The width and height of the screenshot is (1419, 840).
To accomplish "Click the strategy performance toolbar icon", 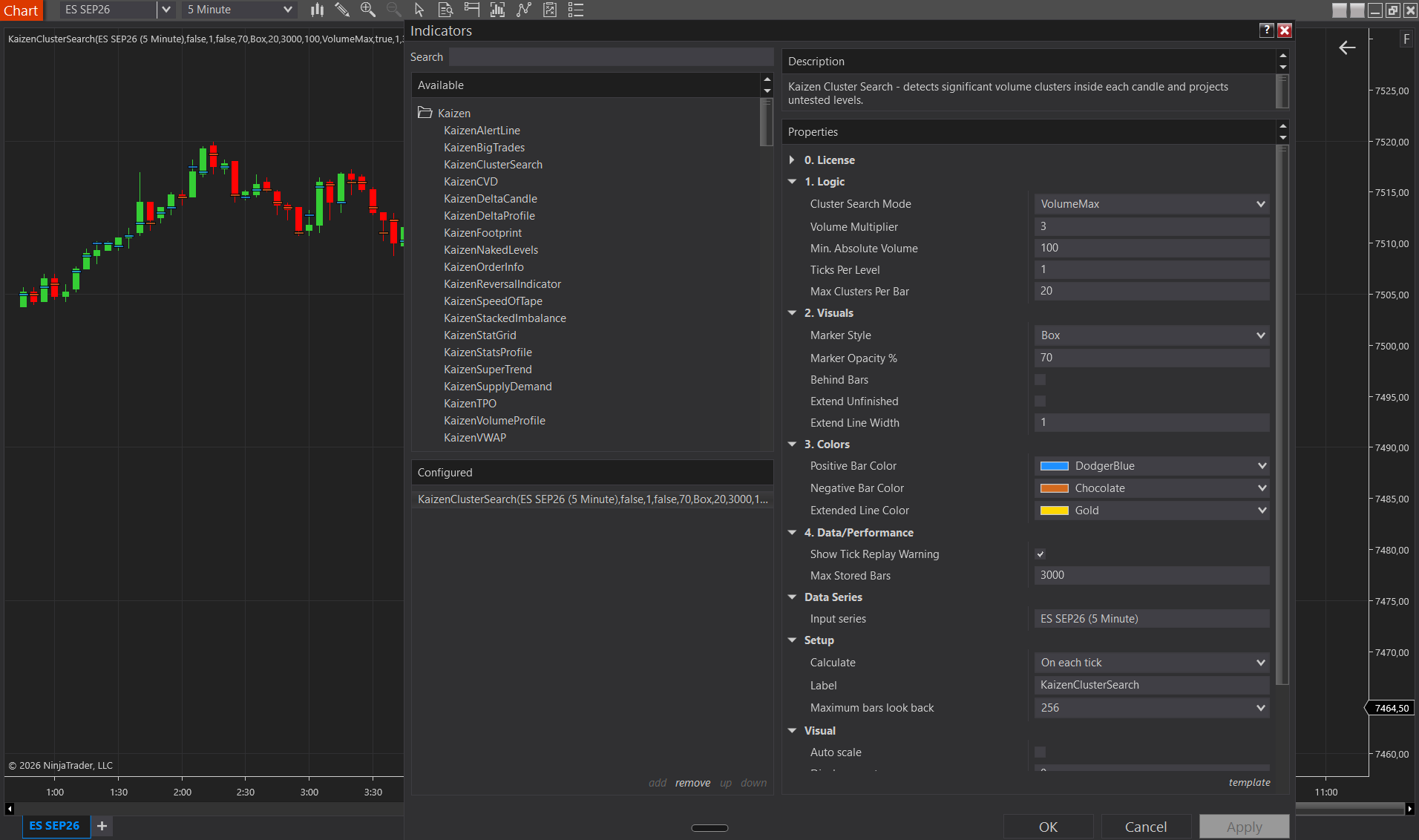I will (x=550, y=10).
